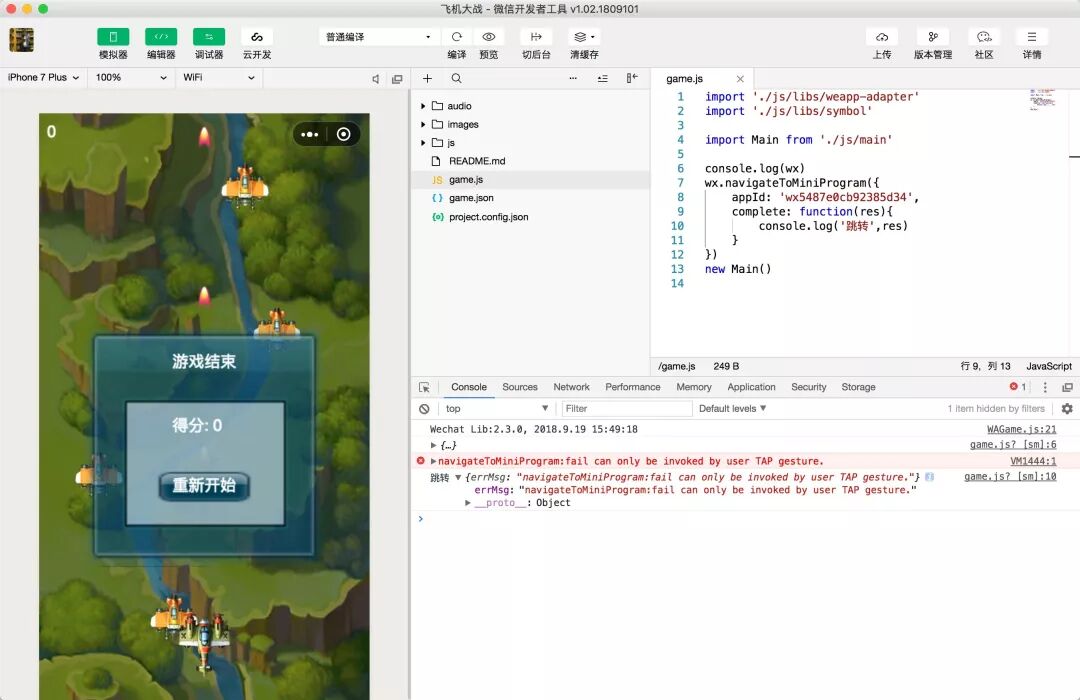Open VM1444:1 source link
This screenshot has height=700, width=1080.
[1033, 461]
